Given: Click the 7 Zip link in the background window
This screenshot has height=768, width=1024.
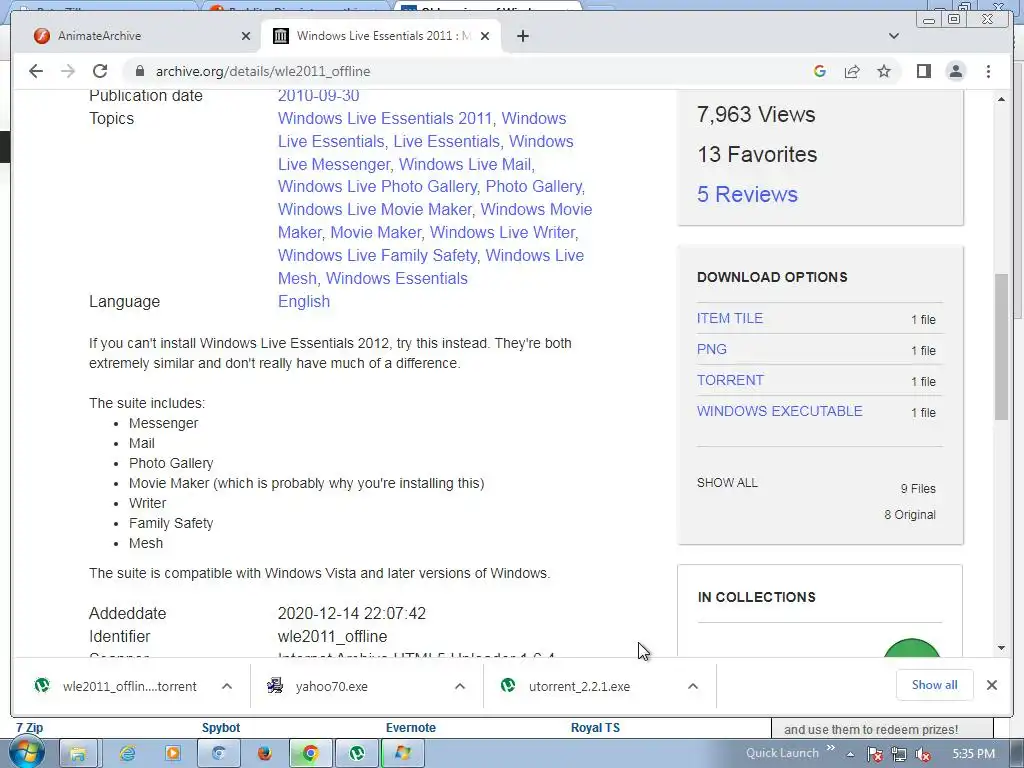Looking at the screenshot, I should point(29,728).
